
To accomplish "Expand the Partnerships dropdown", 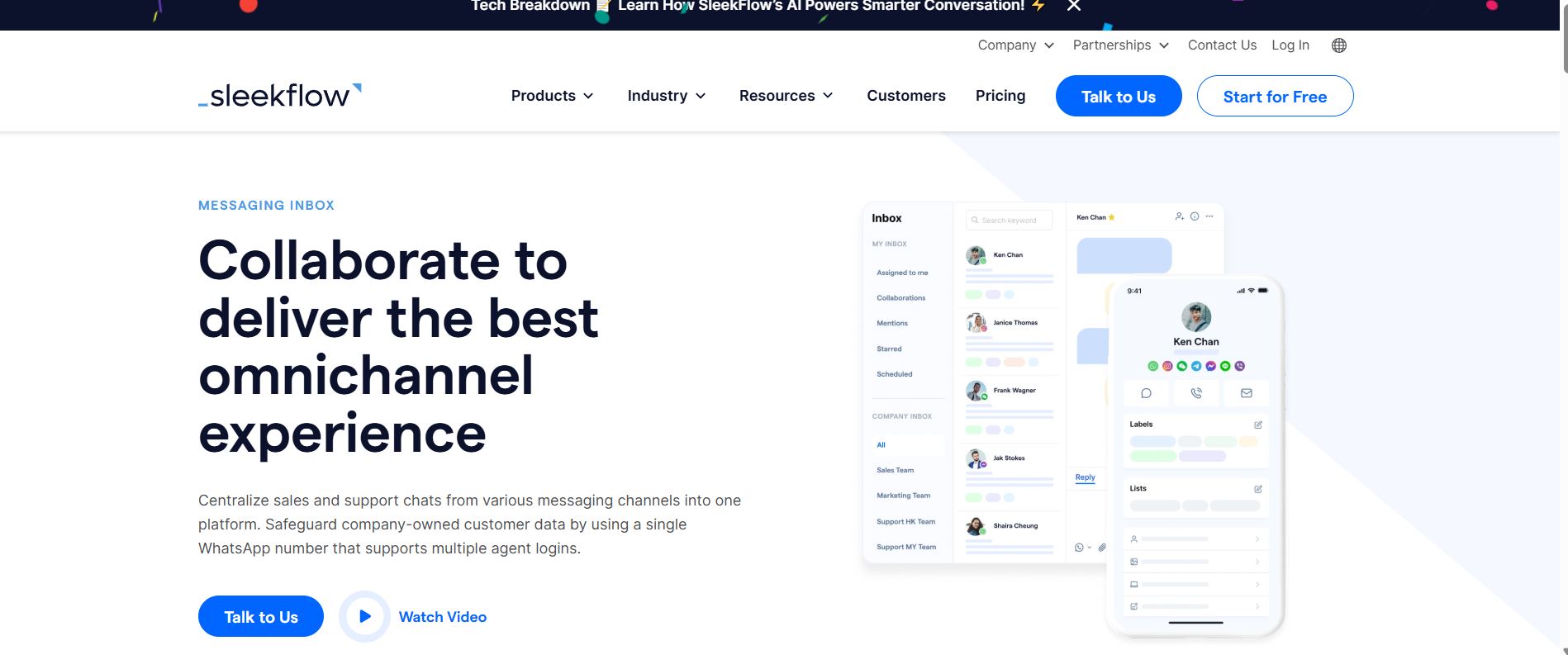I will tap(1121, 45).
